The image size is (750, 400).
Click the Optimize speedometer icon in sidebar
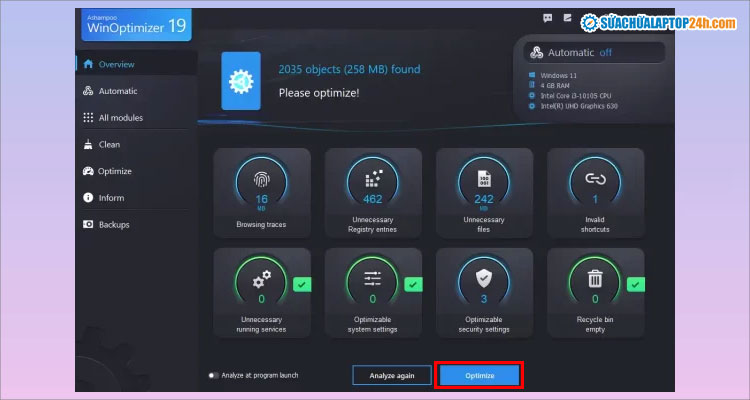coord(88,171)
